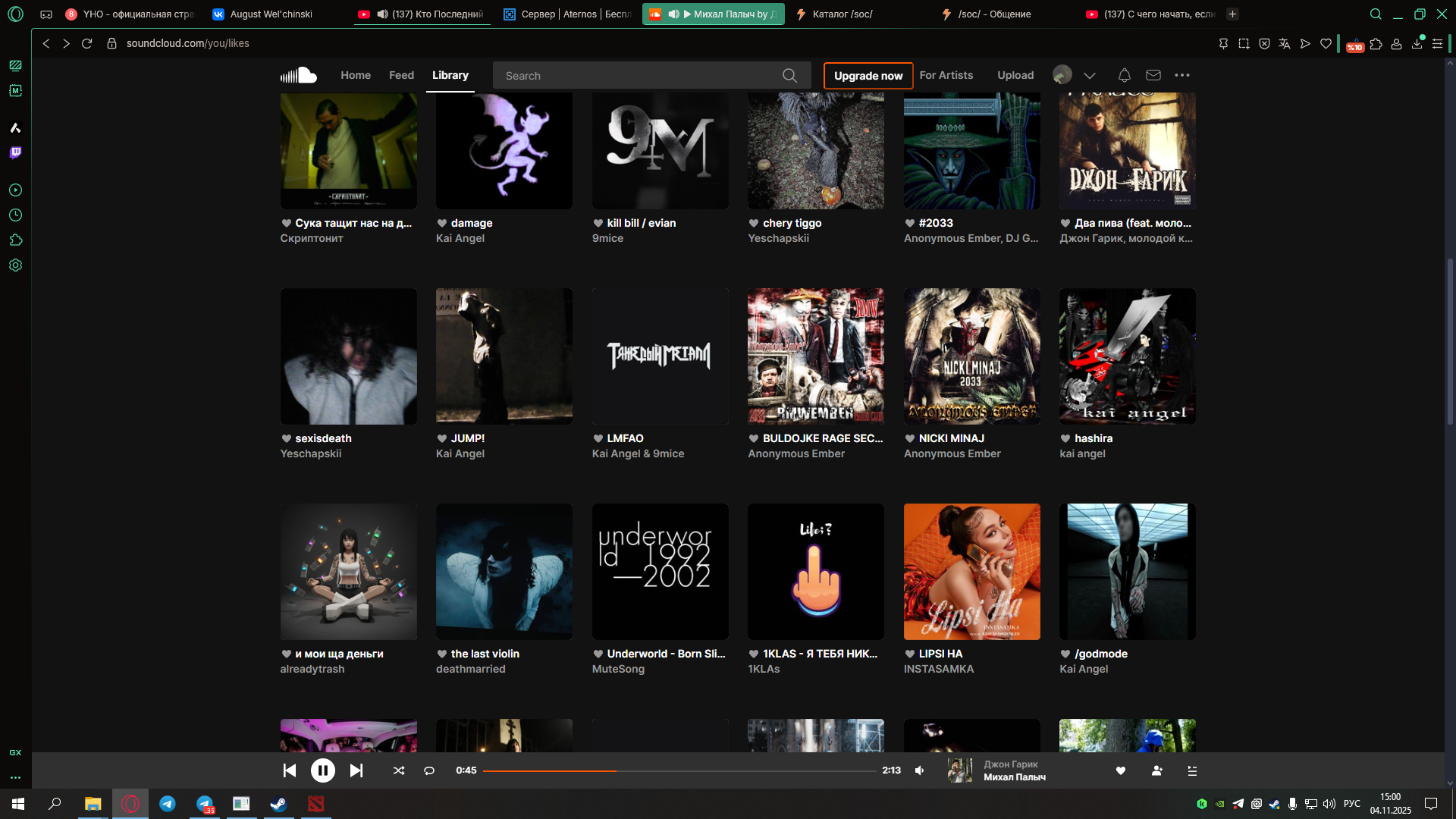Image resolution: width=1456 pixels, height=819 pixels.
Task: Expand the profile avatar dropdown arrow
Action: pyautogui.click(x=1090, y=75)
